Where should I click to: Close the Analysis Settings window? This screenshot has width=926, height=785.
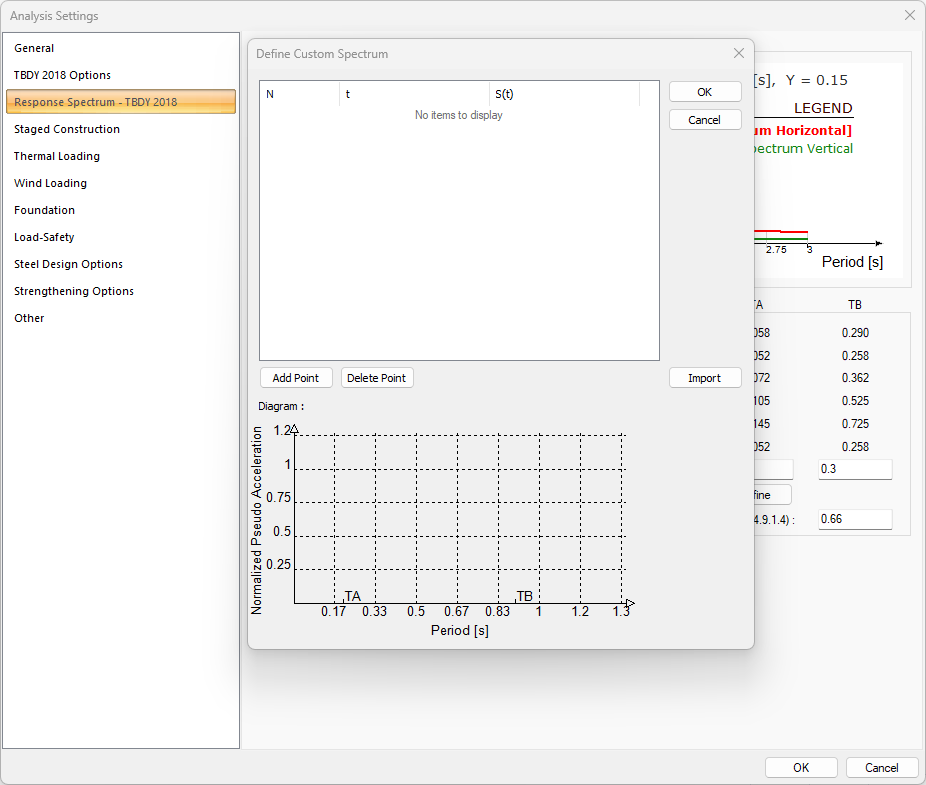pos(909,16)
